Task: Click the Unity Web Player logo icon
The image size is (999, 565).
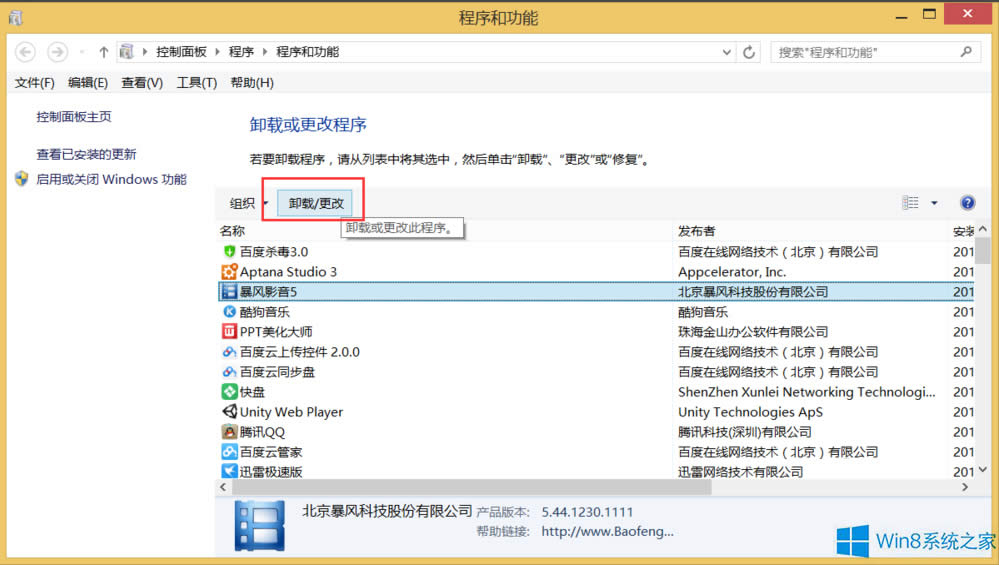Action: [229, 411]
